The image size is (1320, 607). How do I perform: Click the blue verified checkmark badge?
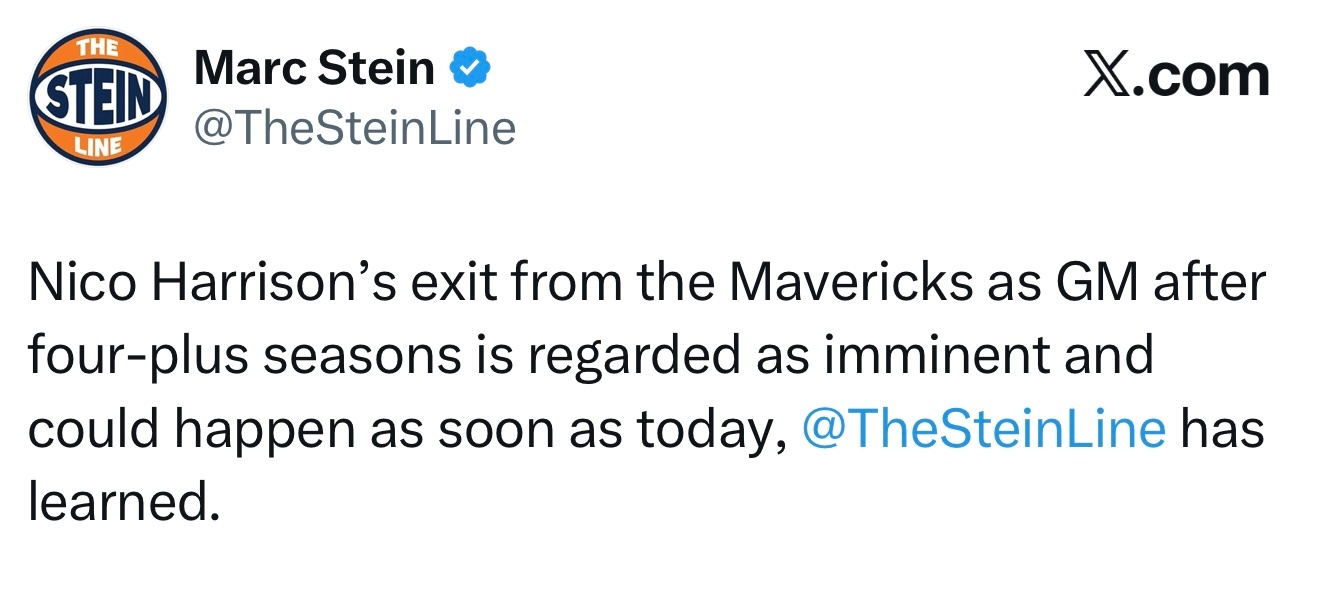click(x=468, y=69)
